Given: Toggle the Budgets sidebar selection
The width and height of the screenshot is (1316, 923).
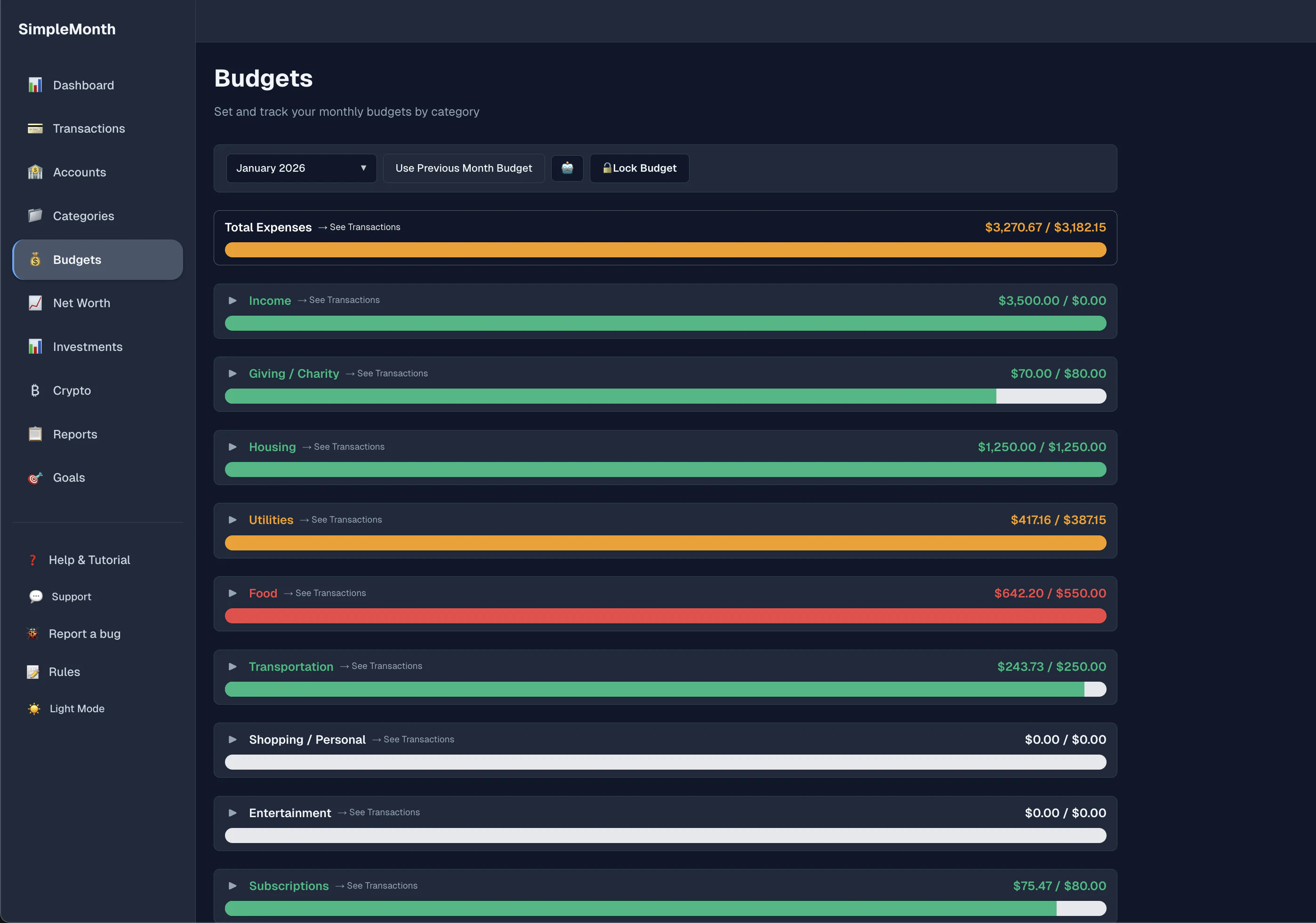Looking at the screenshot, I should coord(77,260).
